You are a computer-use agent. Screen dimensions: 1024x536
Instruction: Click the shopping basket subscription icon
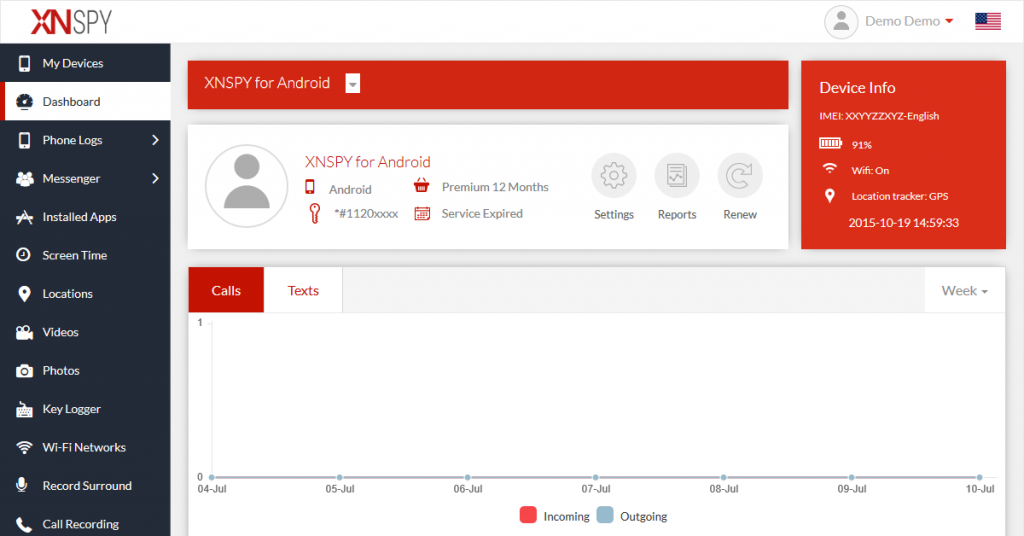click(422, 185)
